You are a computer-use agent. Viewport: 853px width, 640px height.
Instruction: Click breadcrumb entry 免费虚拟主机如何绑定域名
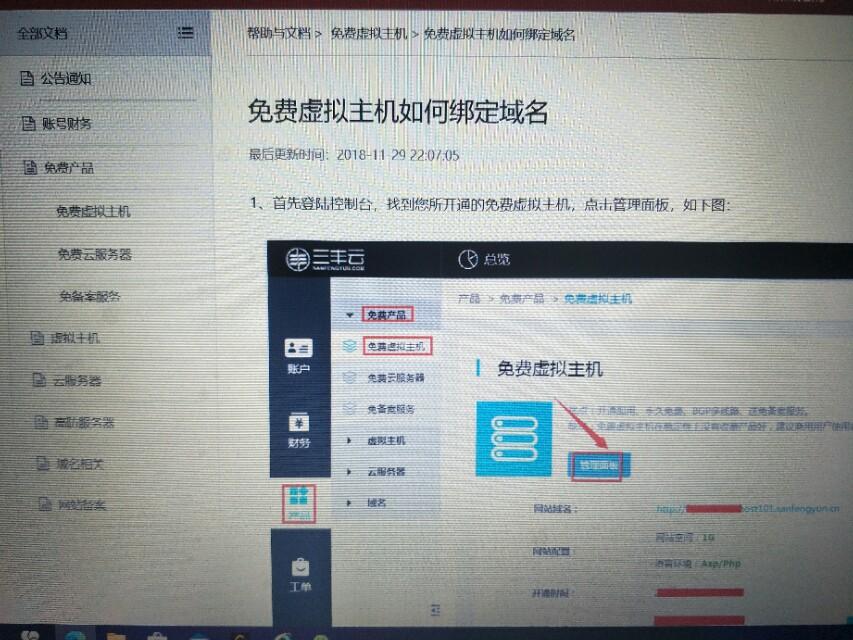pos(499,34)
